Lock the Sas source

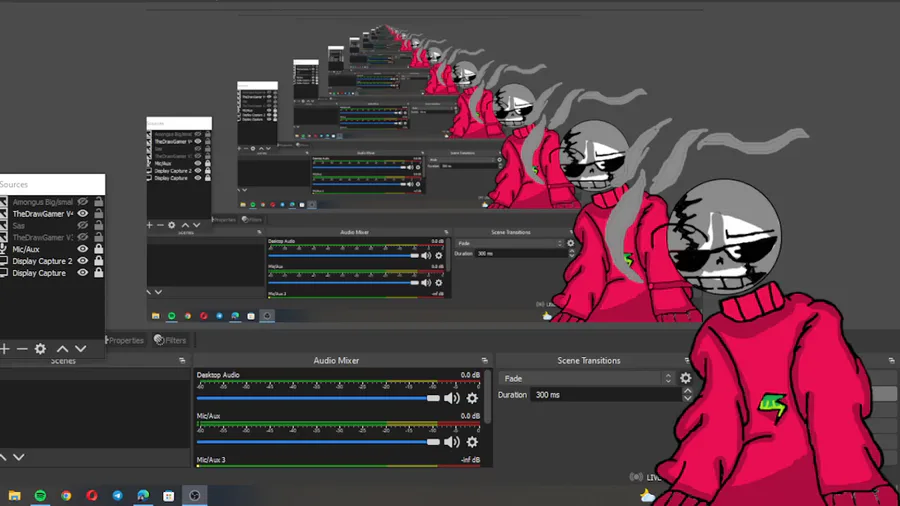coord(99,225)
